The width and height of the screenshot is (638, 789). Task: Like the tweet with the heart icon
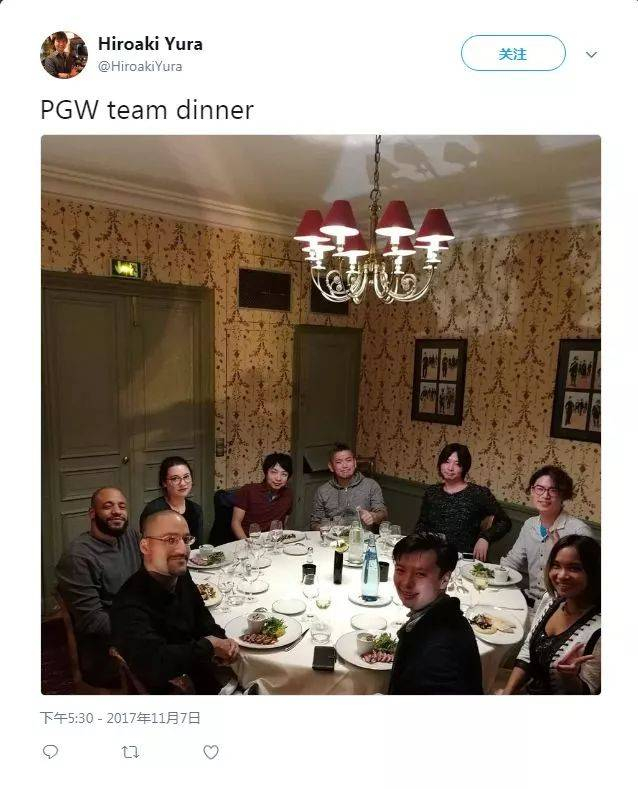211,752
